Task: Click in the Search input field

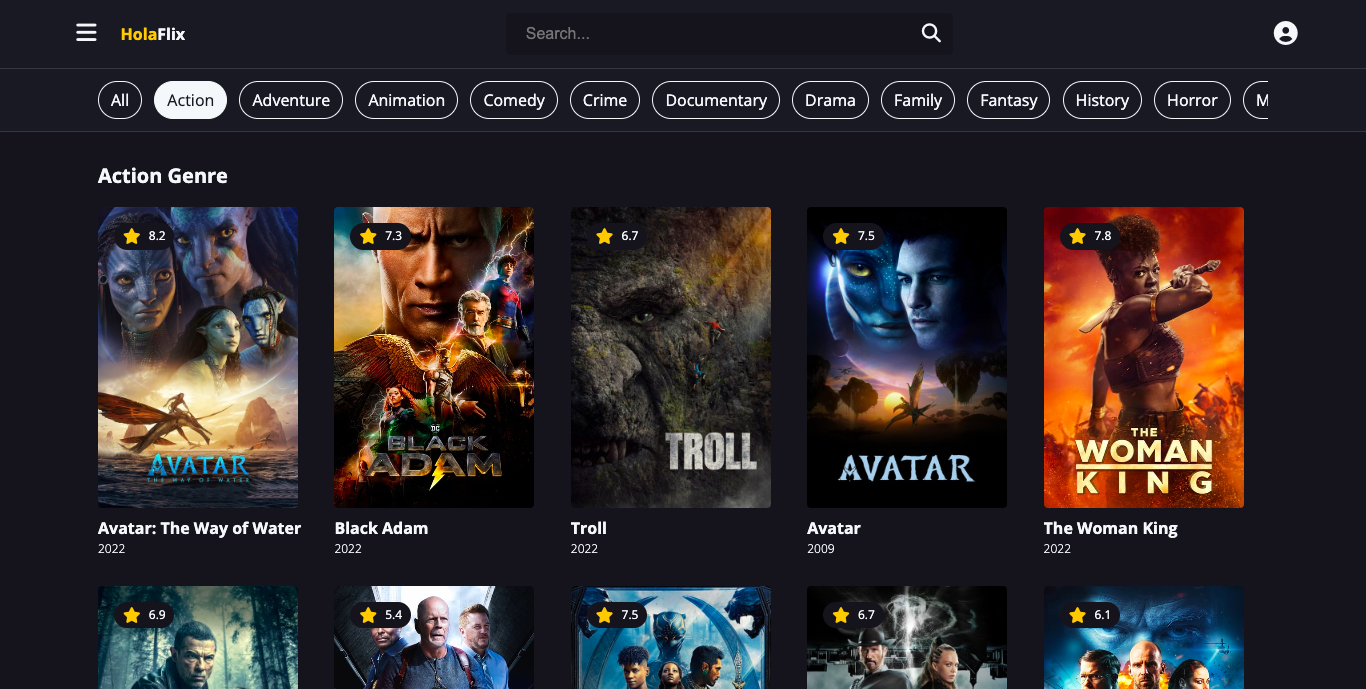Action: [710, 33]
